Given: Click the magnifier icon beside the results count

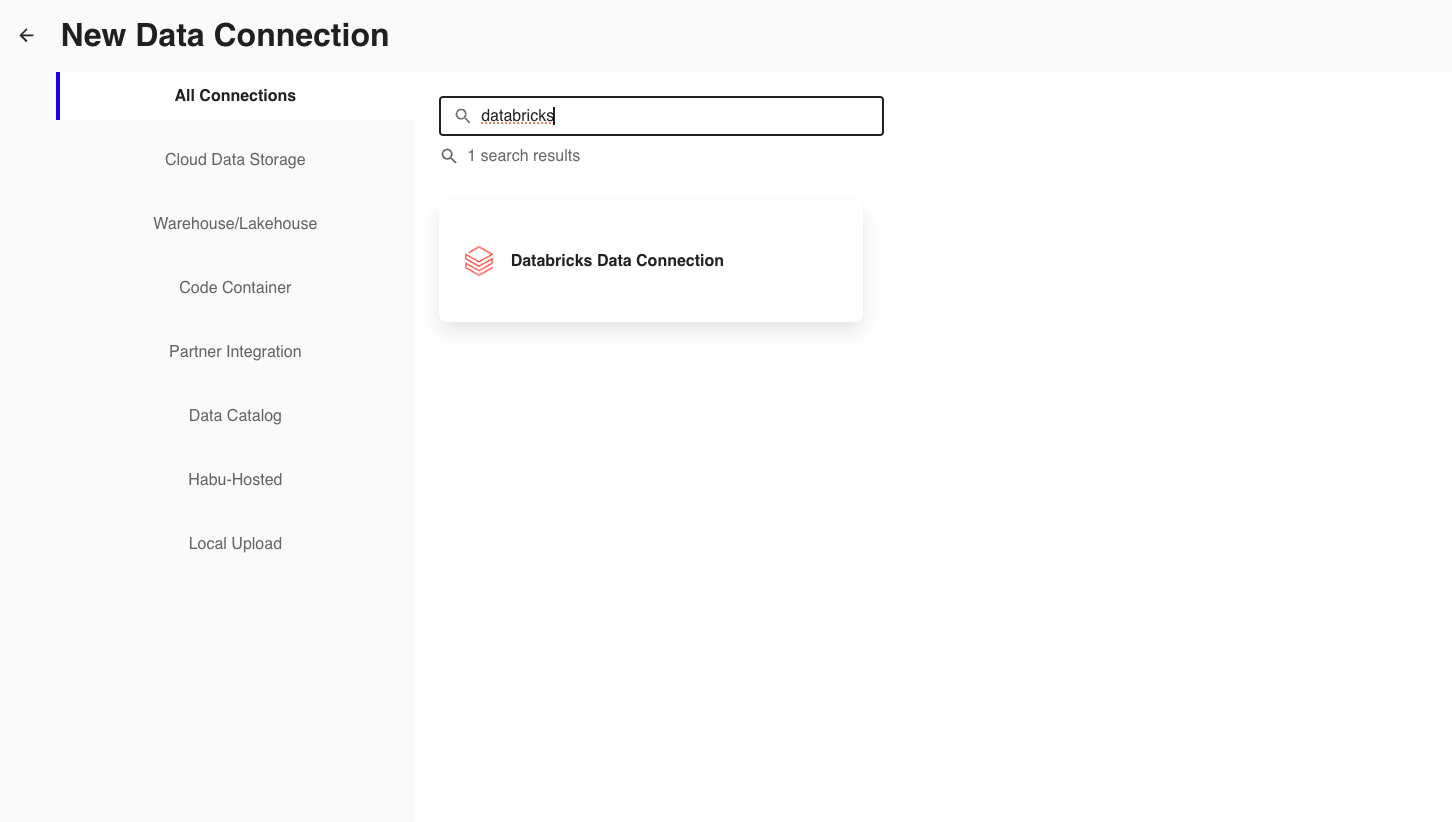Looking at the screenshot, I should click(450, 156).
